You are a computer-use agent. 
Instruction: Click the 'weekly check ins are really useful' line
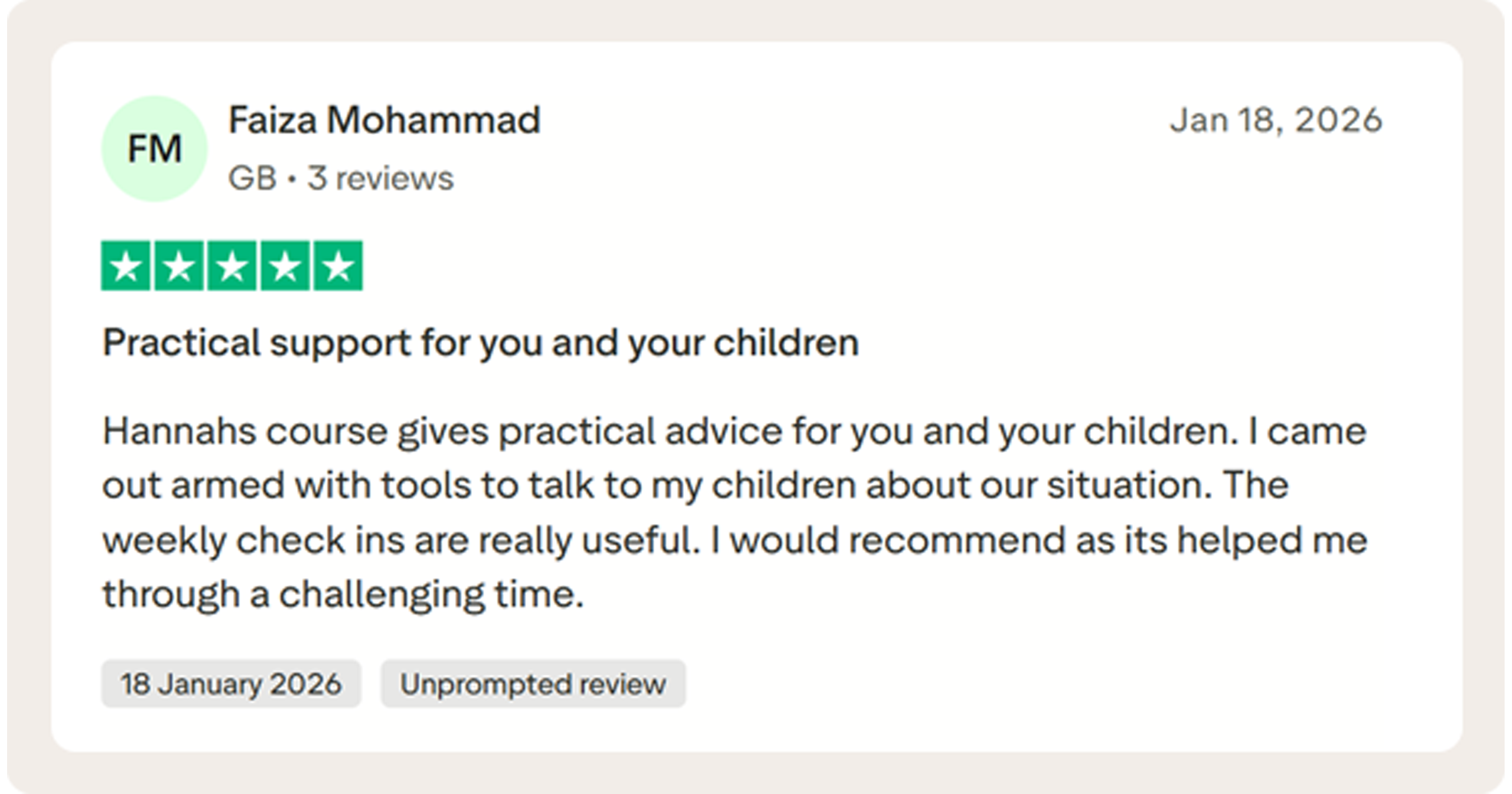coord(735,541)
